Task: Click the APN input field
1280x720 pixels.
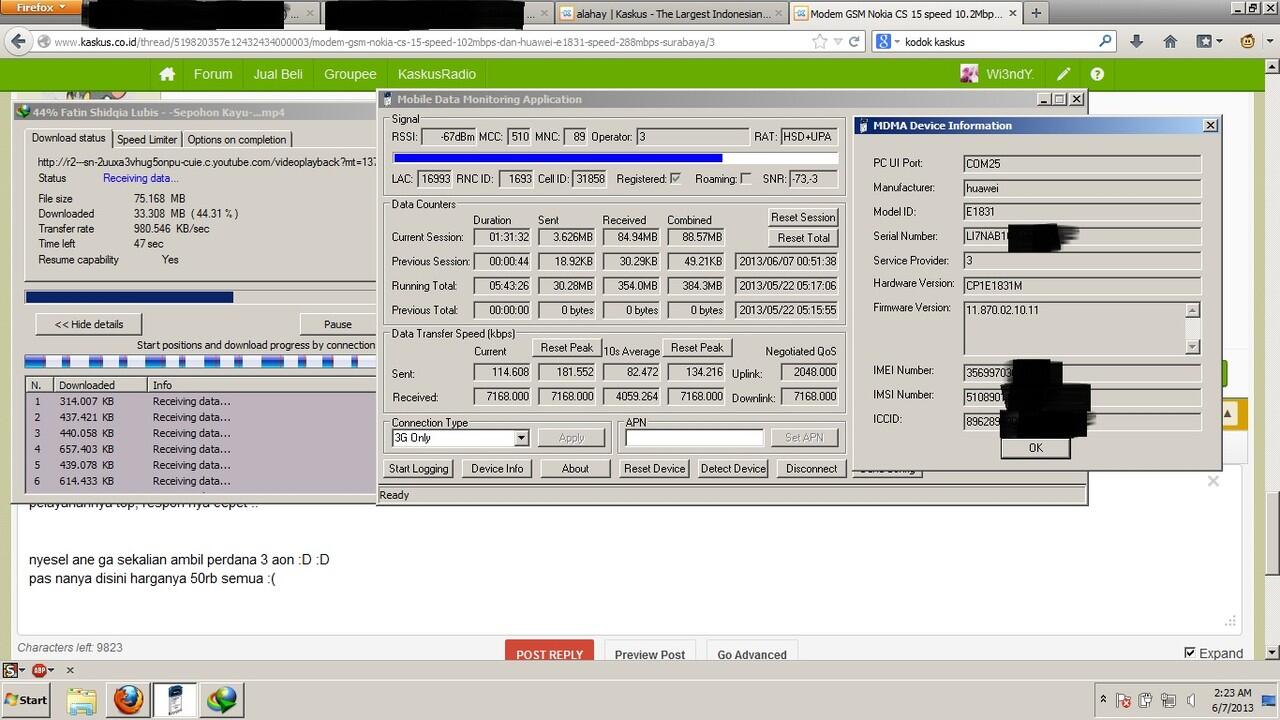Action: [694, 438]
